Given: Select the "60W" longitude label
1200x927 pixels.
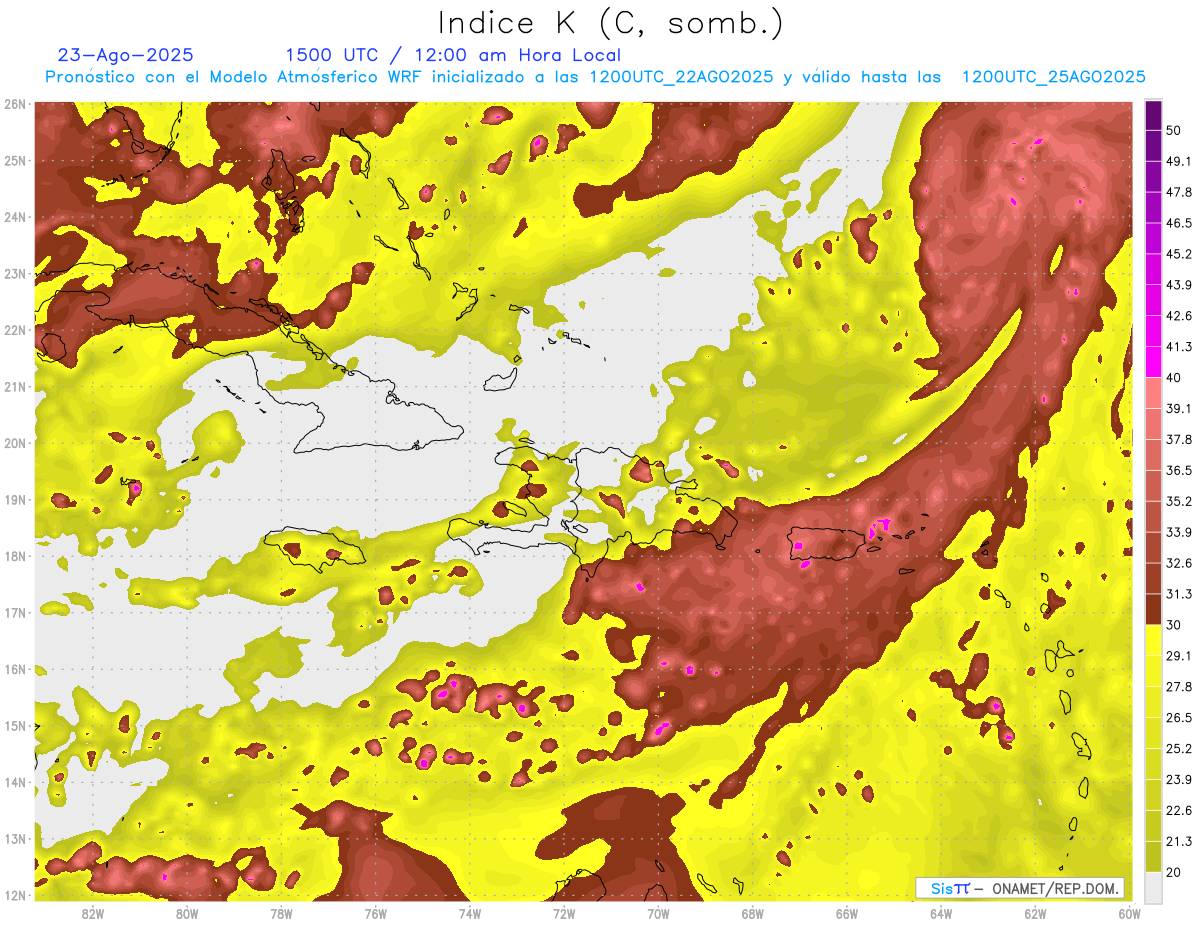Looking at the screenshot, I should pyautogui.click(x=1130, y=914).
